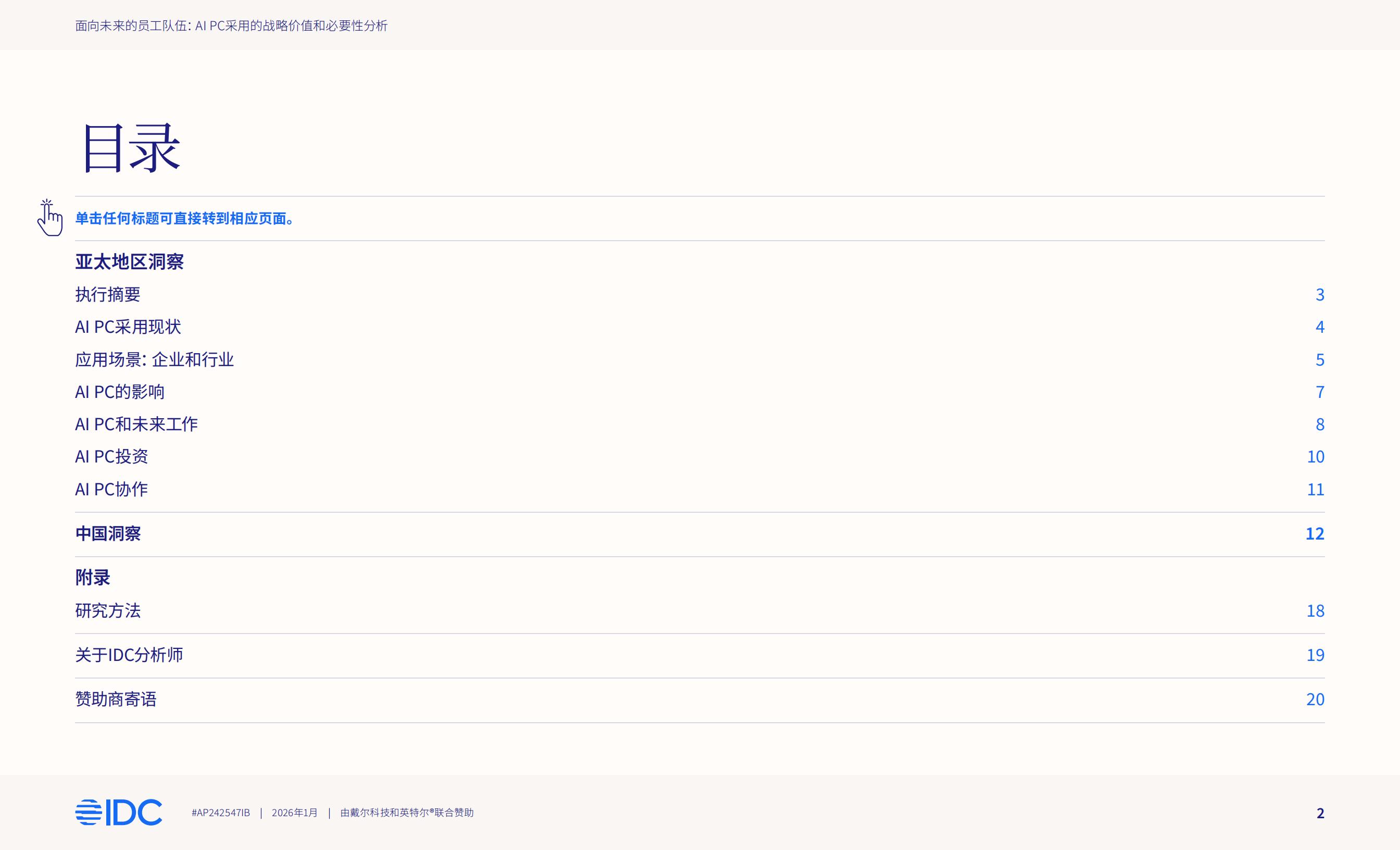Click the 目录 page title
The width and height of the screenshot is (1400, 850).
pyautogui.click(x=131, y=148)
